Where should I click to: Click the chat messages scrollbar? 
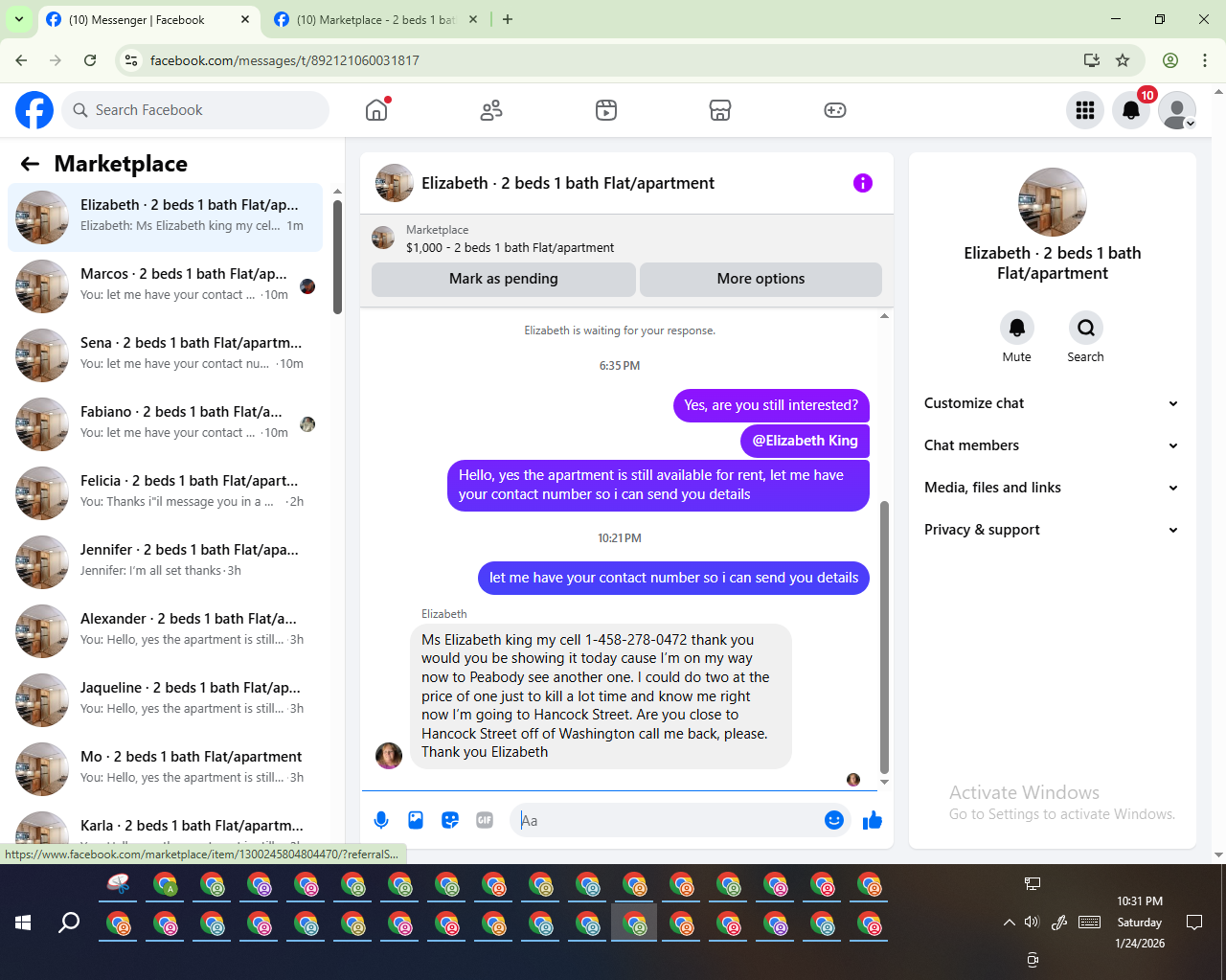pos(884,635)
